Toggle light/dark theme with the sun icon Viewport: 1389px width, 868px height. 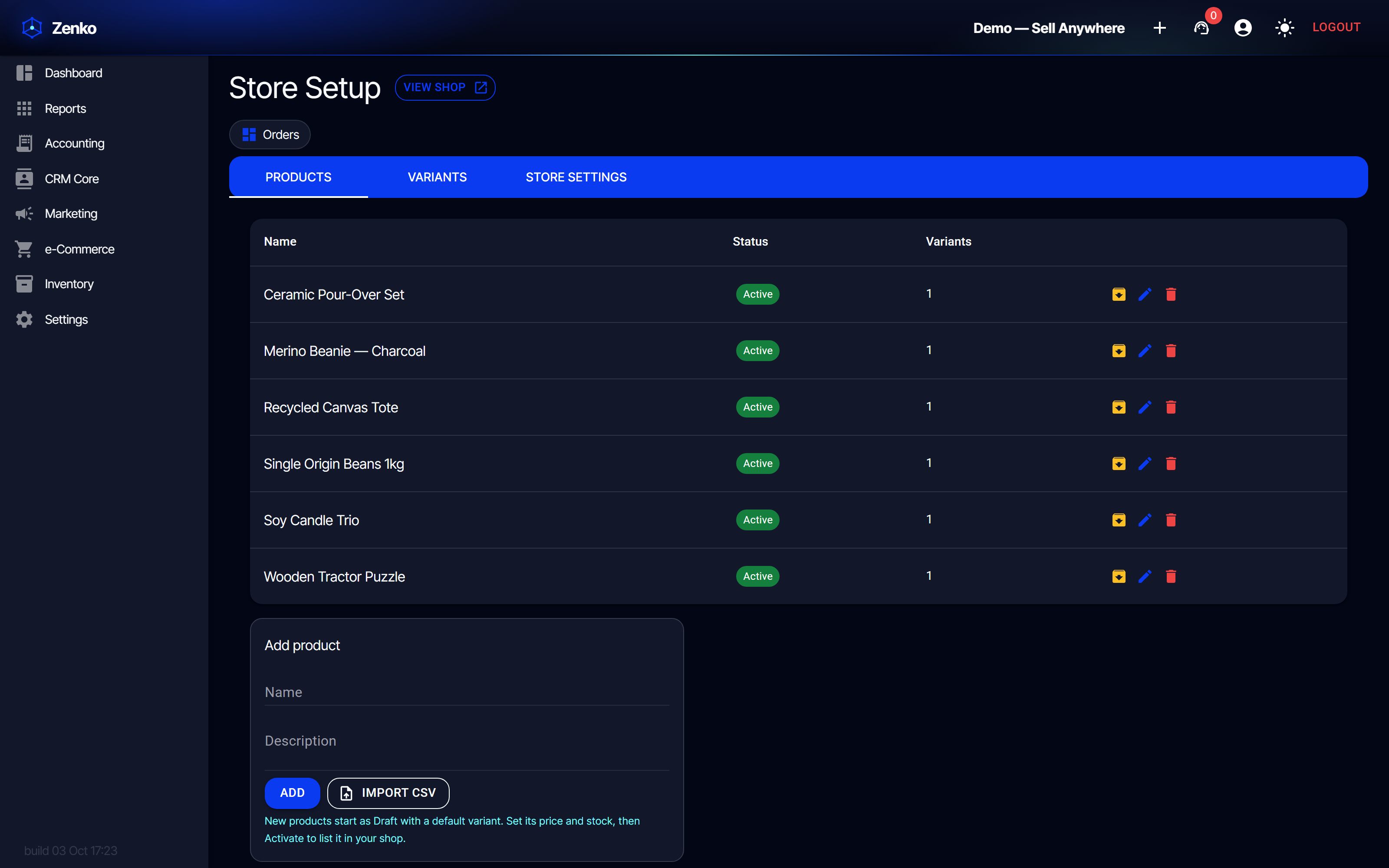tap(1284, 27)
